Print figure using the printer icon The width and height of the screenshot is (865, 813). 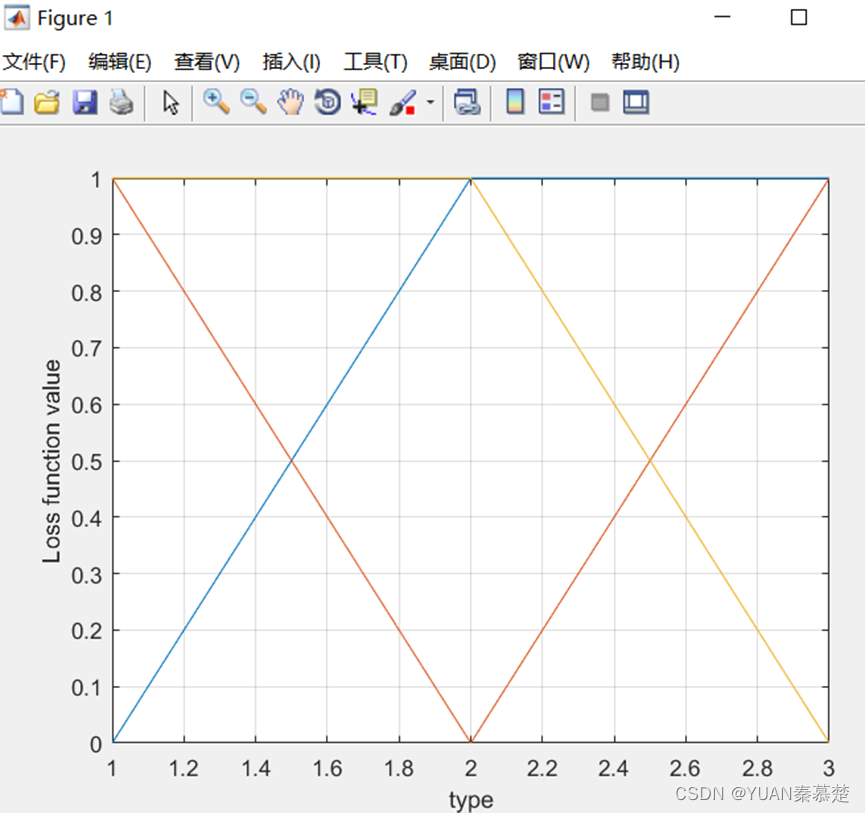click(121, 103)
